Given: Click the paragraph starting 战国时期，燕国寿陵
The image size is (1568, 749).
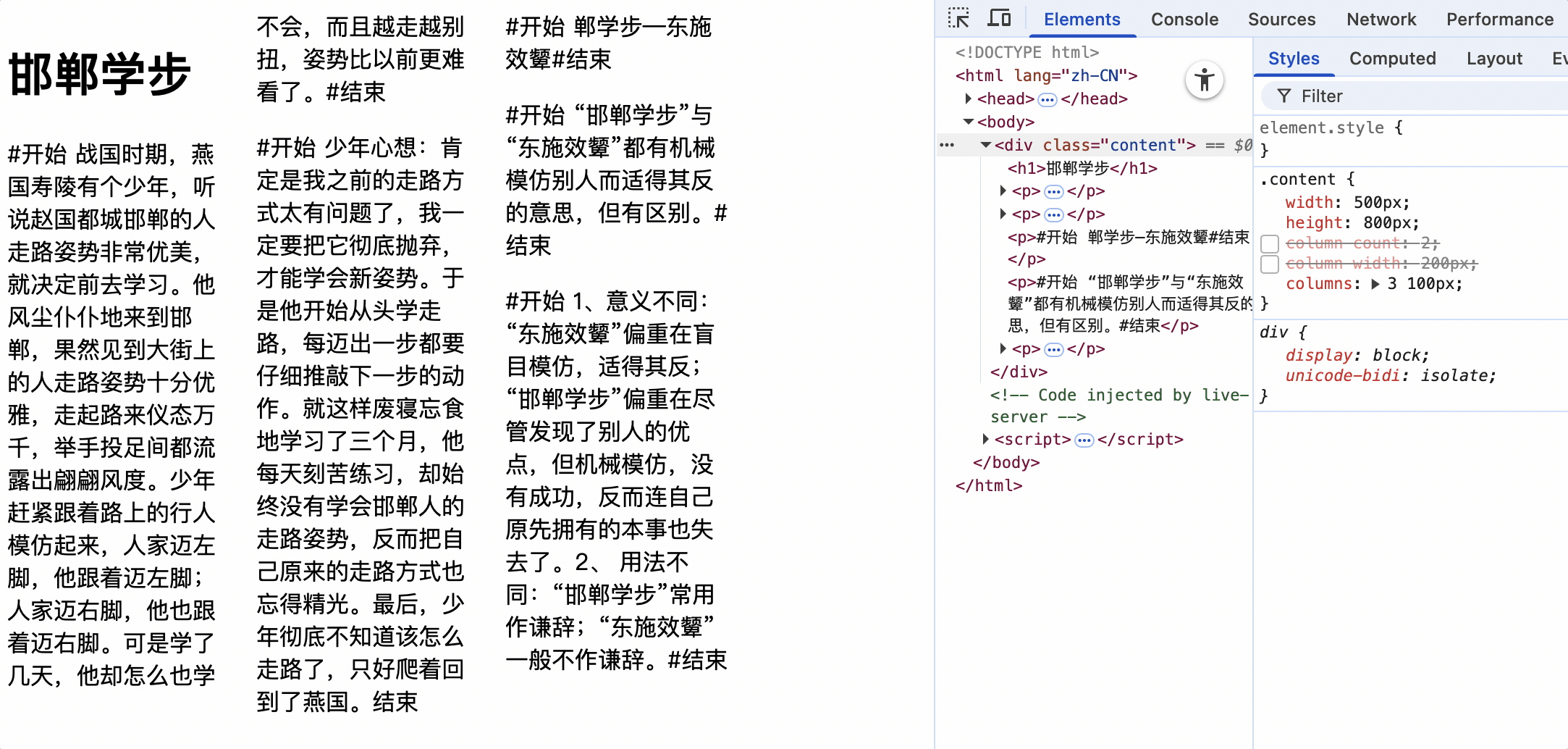Looking at the screenshot, I should (x=111, y=414).
